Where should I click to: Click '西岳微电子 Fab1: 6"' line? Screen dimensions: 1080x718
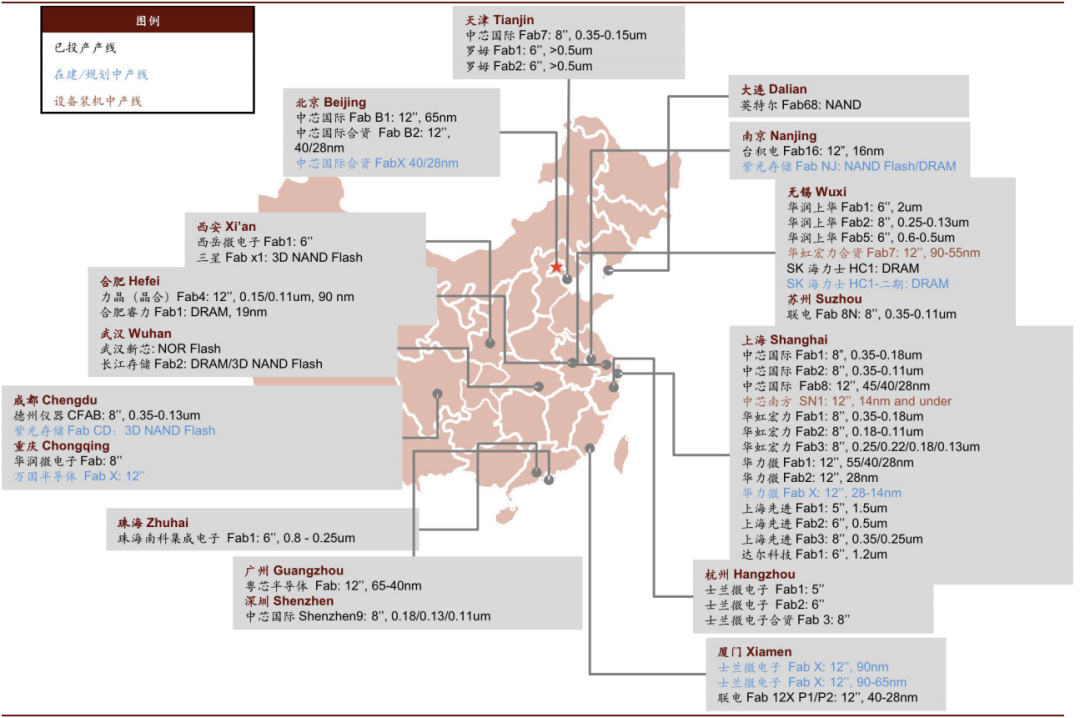(x=255, y=242)
